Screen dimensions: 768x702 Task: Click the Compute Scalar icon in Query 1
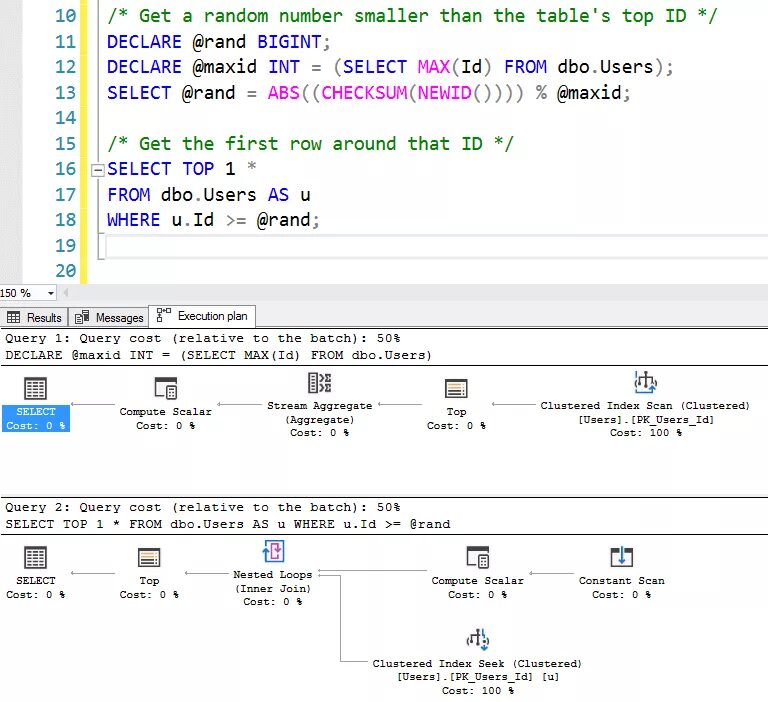166,388
